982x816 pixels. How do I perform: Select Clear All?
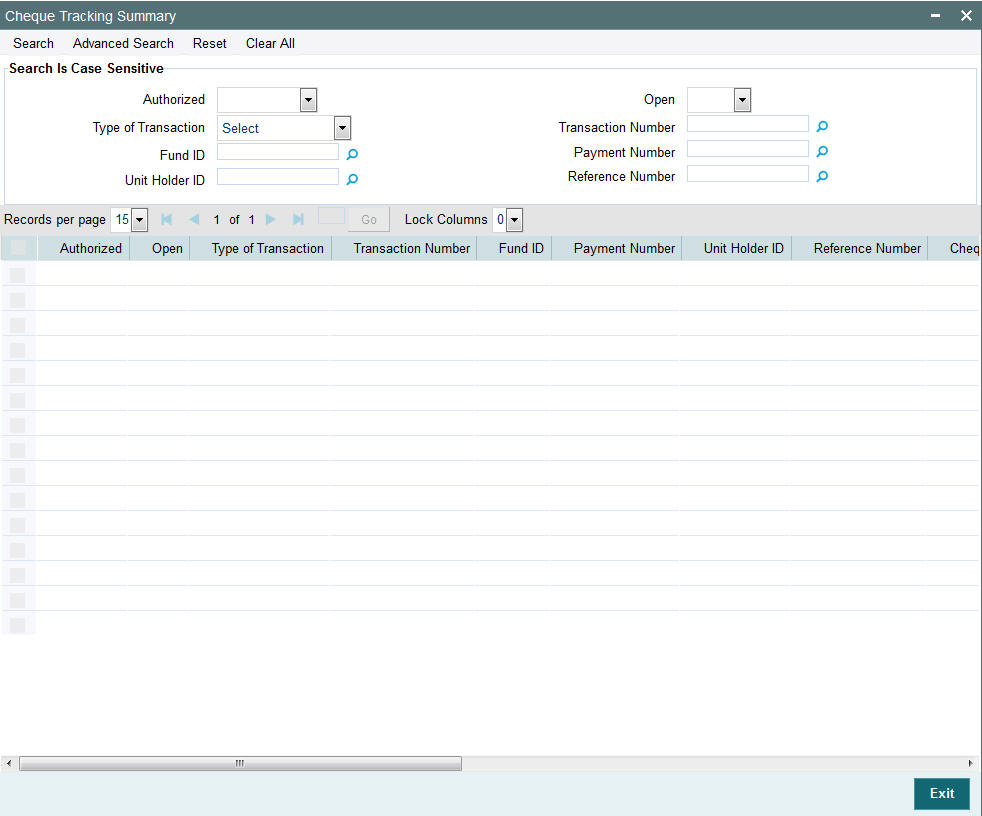270,43
